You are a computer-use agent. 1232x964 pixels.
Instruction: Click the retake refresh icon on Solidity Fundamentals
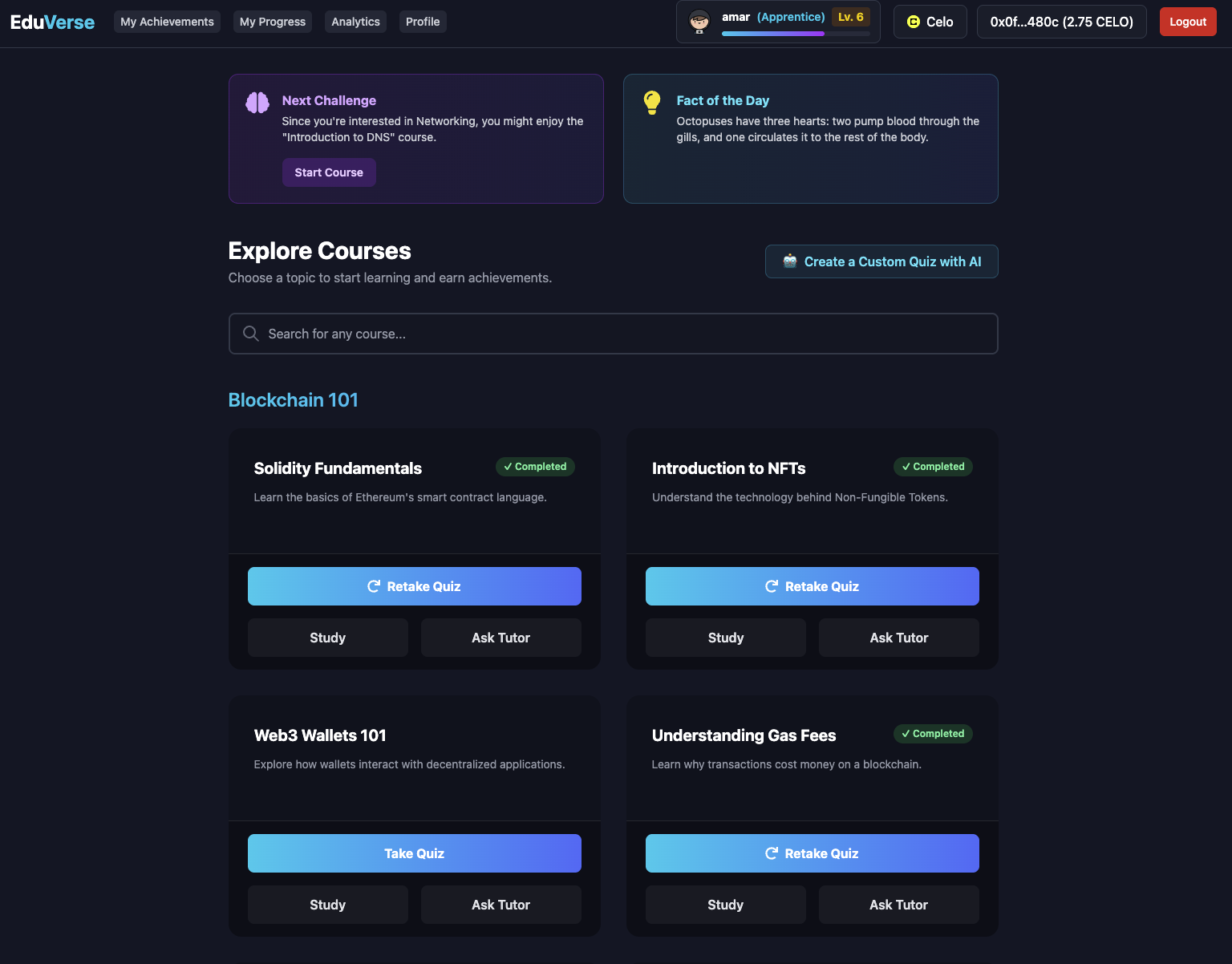(x=374, y=586)
